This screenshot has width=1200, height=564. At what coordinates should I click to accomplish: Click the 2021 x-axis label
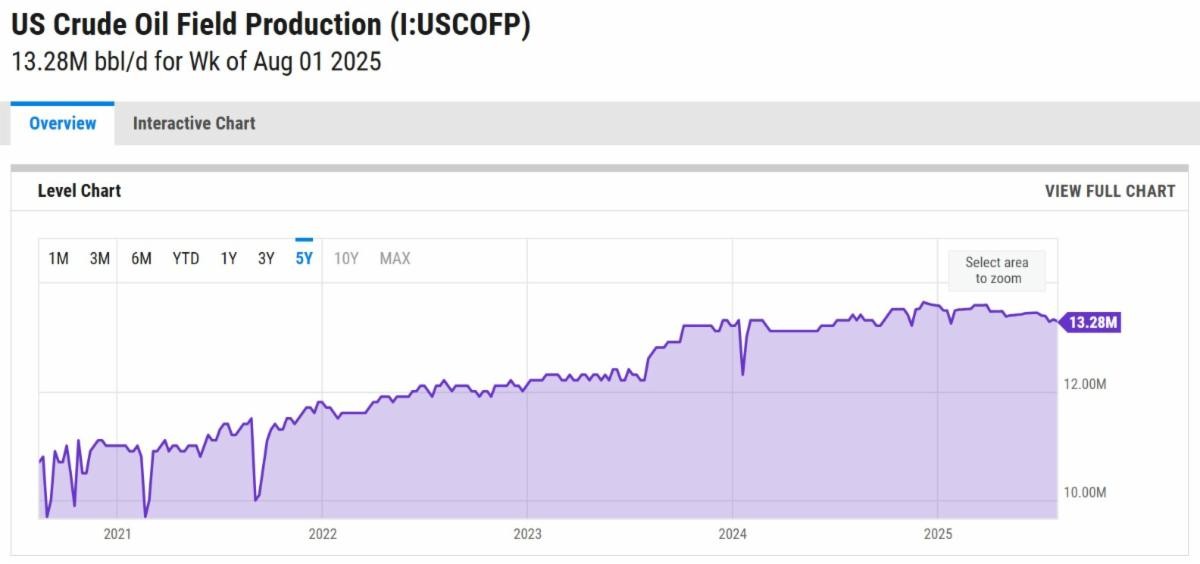click(x=118, y=534)
